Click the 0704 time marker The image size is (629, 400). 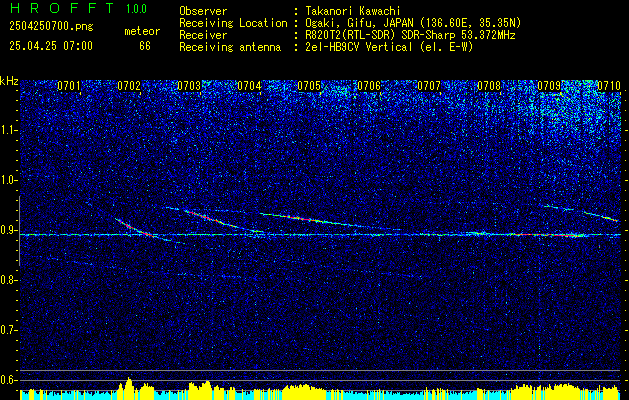coord(249,86)
